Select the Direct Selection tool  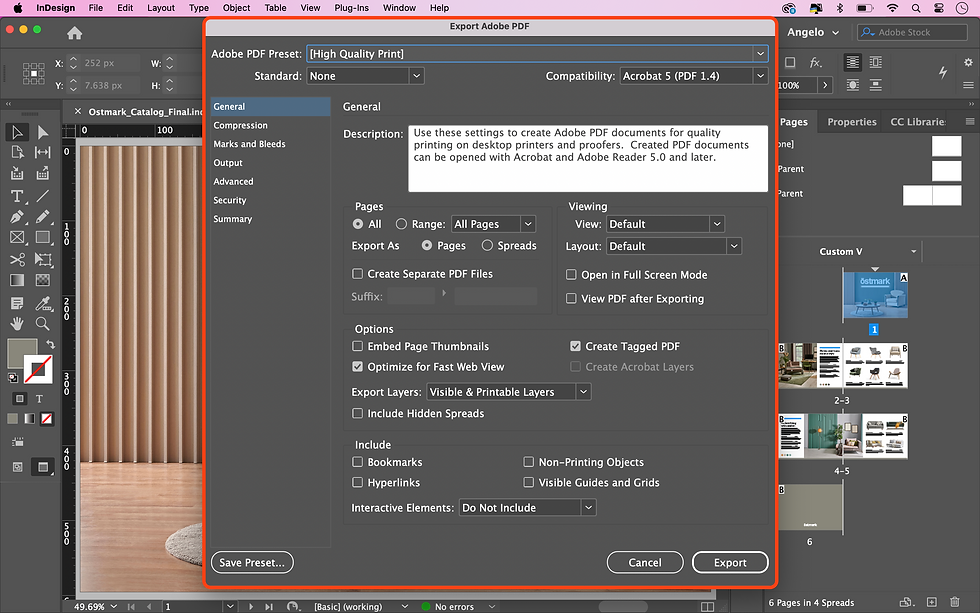[x=42, y=132]
